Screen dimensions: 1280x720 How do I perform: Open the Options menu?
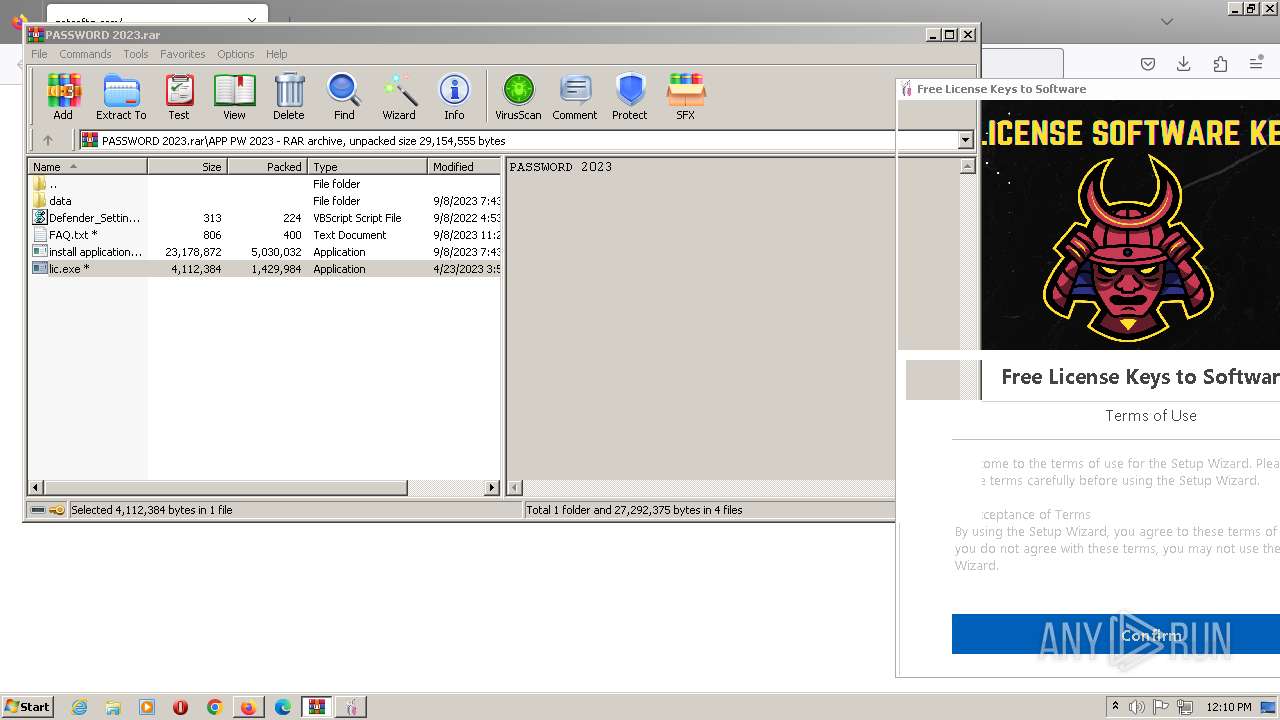point(236,54)
